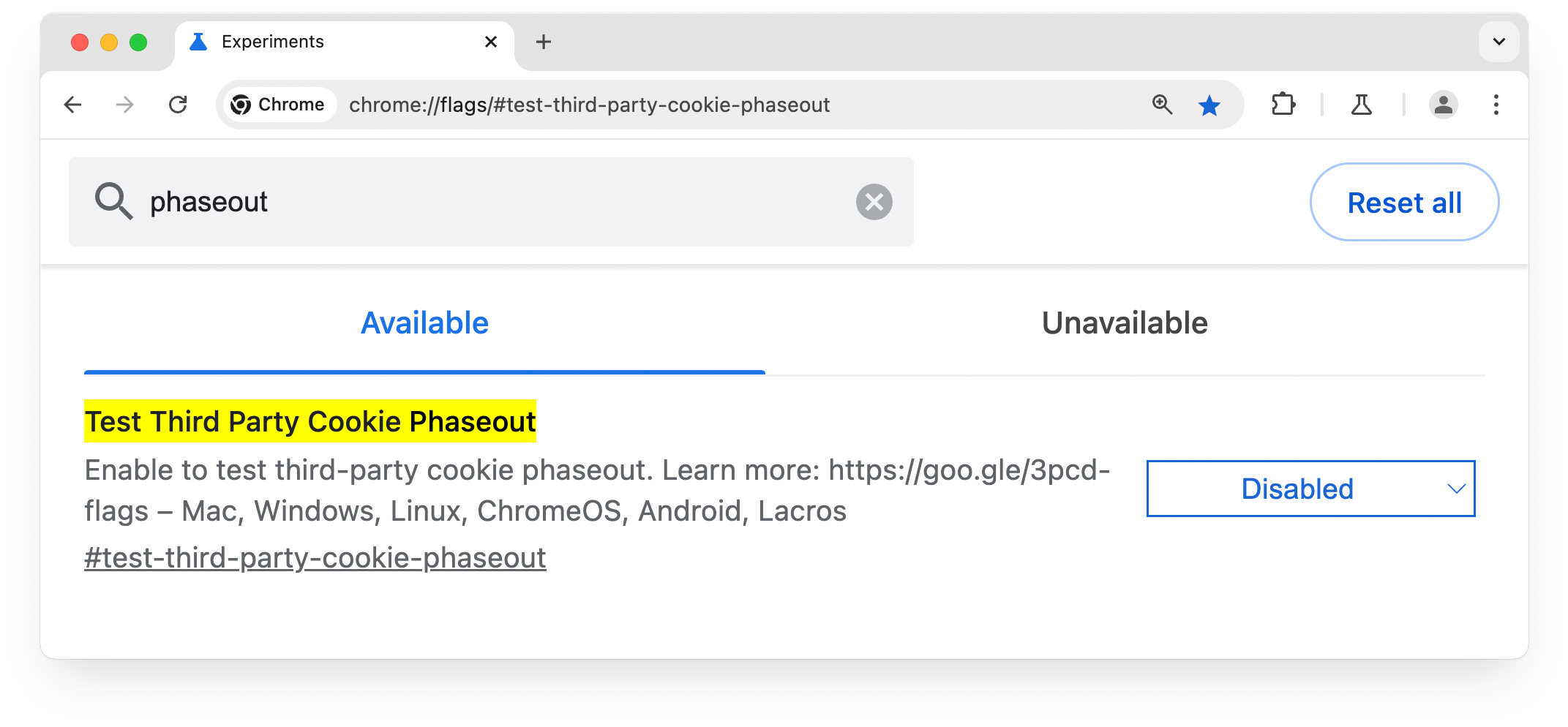Navigate back with the arrow icon
The image size is (1568, 727).
(72, 105)
